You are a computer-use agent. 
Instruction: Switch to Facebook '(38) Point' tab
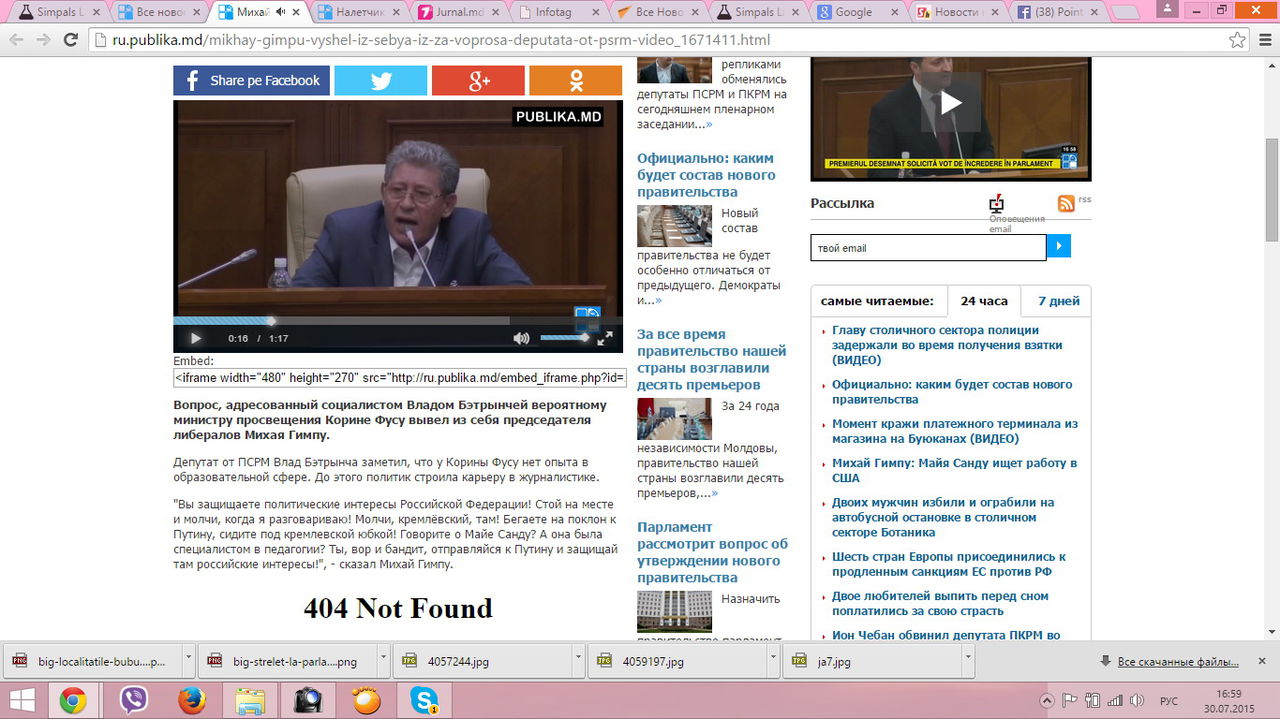tap(1061, 12)
